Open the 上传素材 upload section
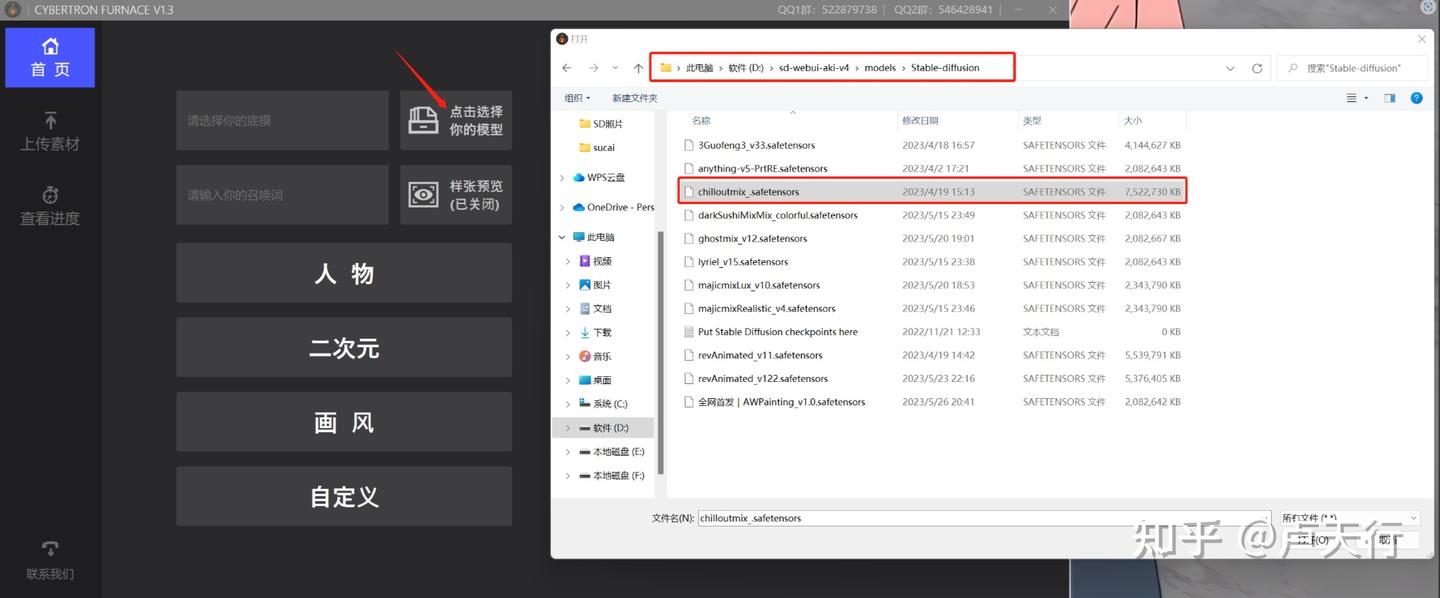Image resolution: width=1440 pixels, height=598 pixels. pos(50,132)
